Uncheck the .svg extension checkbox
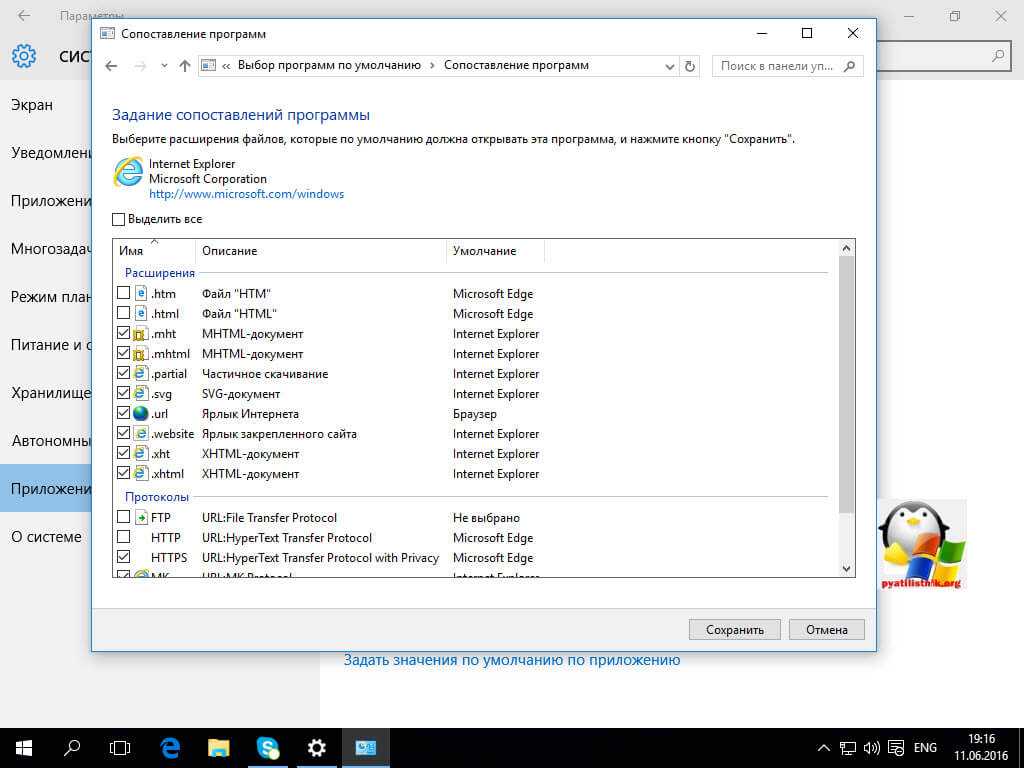Image resolution: width=1024 pixels, height=768 pixels. [x=124, y=394]
